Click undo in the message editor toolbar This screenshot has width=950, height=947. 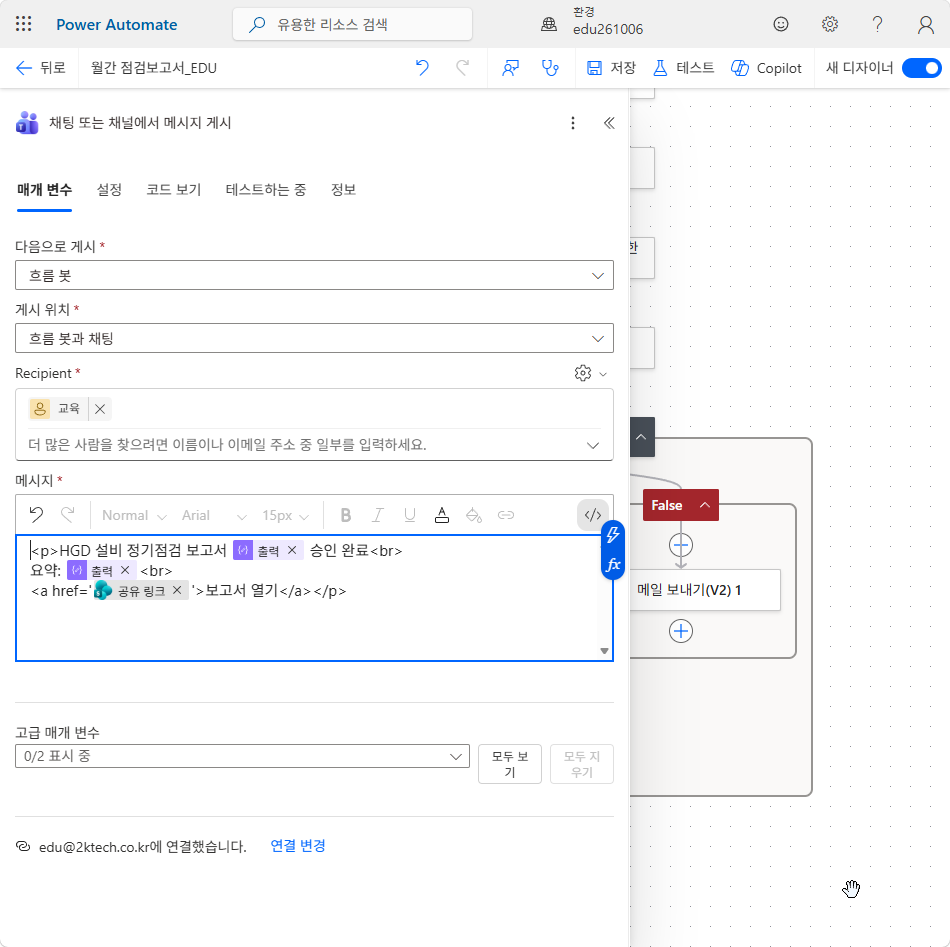pyautogui.click(x=36, y=515)
